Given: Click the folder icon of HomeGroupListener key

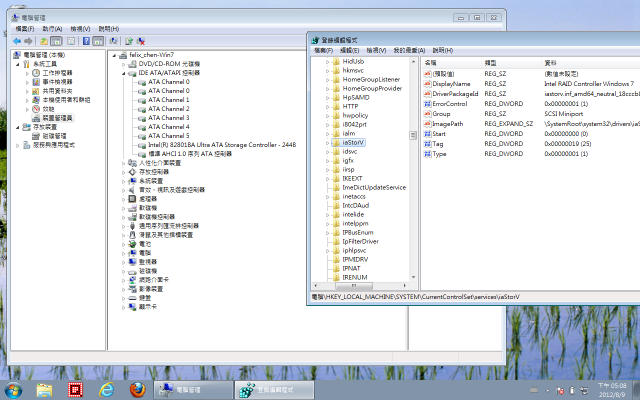Looking at the screenshot, I should (x=336, y=80).
